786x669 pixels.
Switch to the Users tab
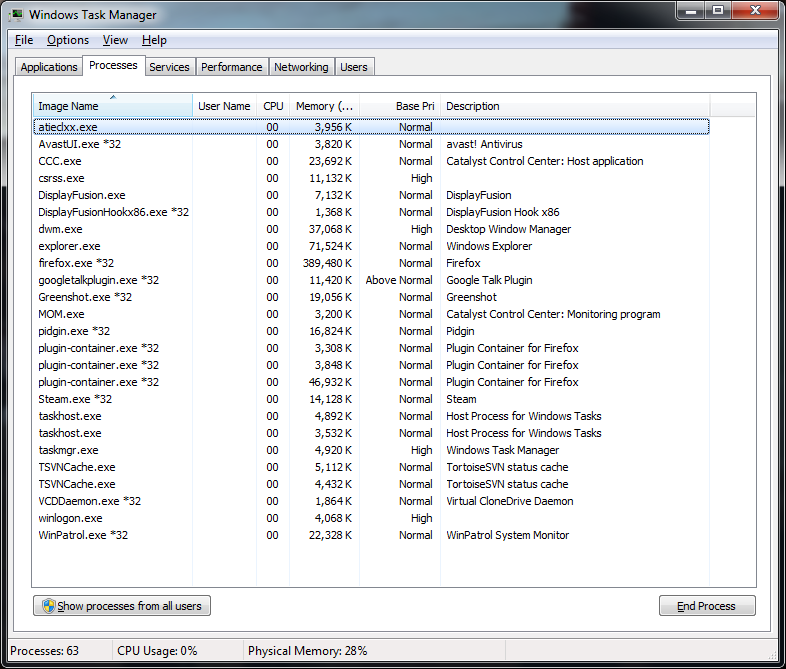[x=354, y=67]
